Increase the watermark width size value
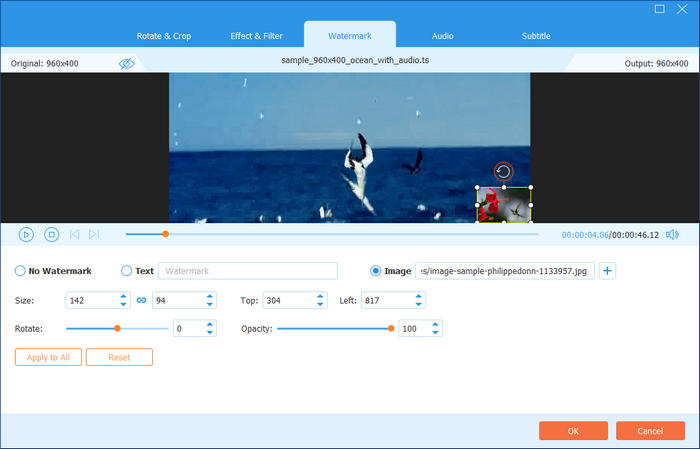The width and height of the screenshot is (700, 449). pyautogui.click(x=123, y=296)
